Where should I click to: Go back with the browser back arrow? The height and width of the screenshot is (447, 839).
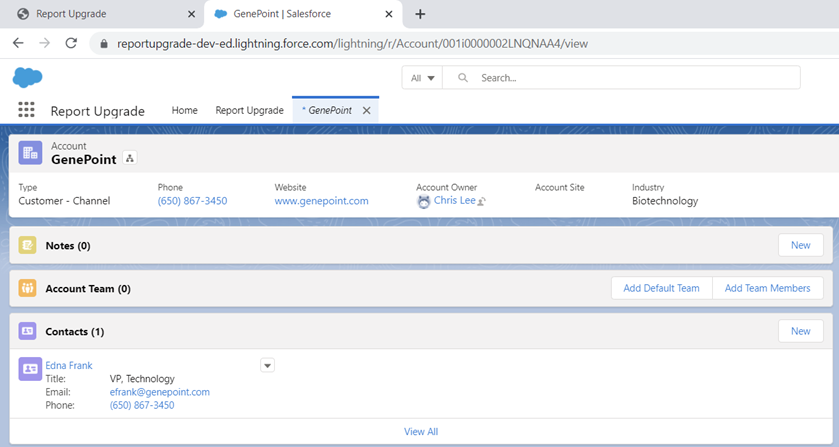pos(18,43)
